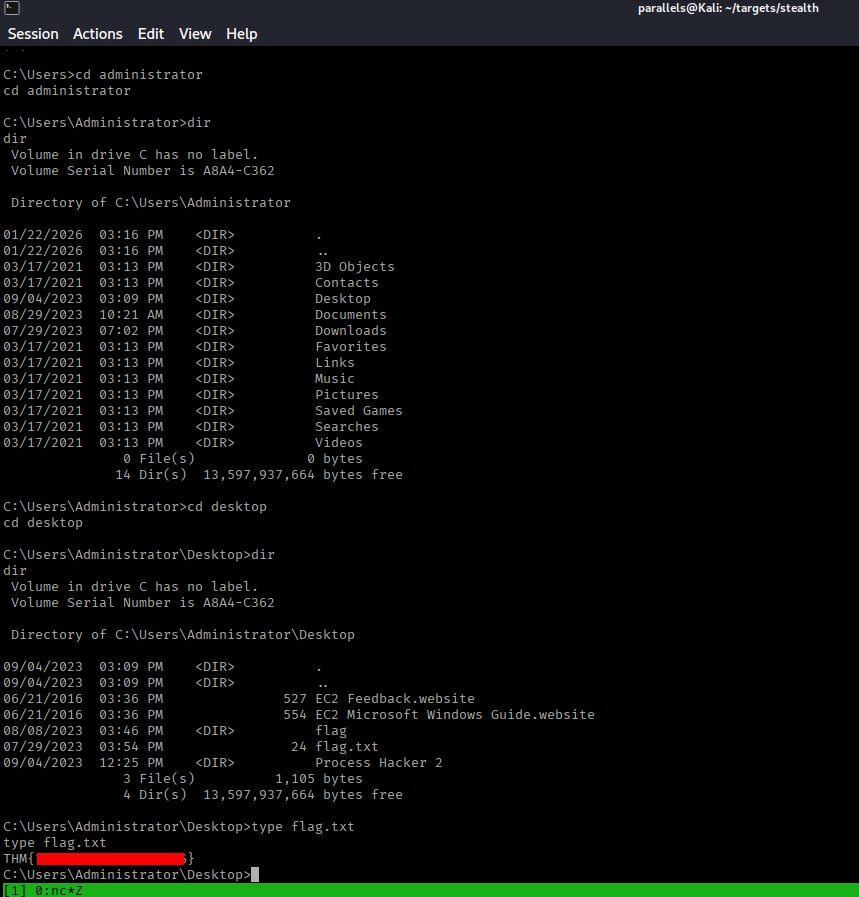The height and width of the screenshot is (897, 859).
Task: Click the Documents folder in Administrator listing
Action: click(x=350, y=315)
